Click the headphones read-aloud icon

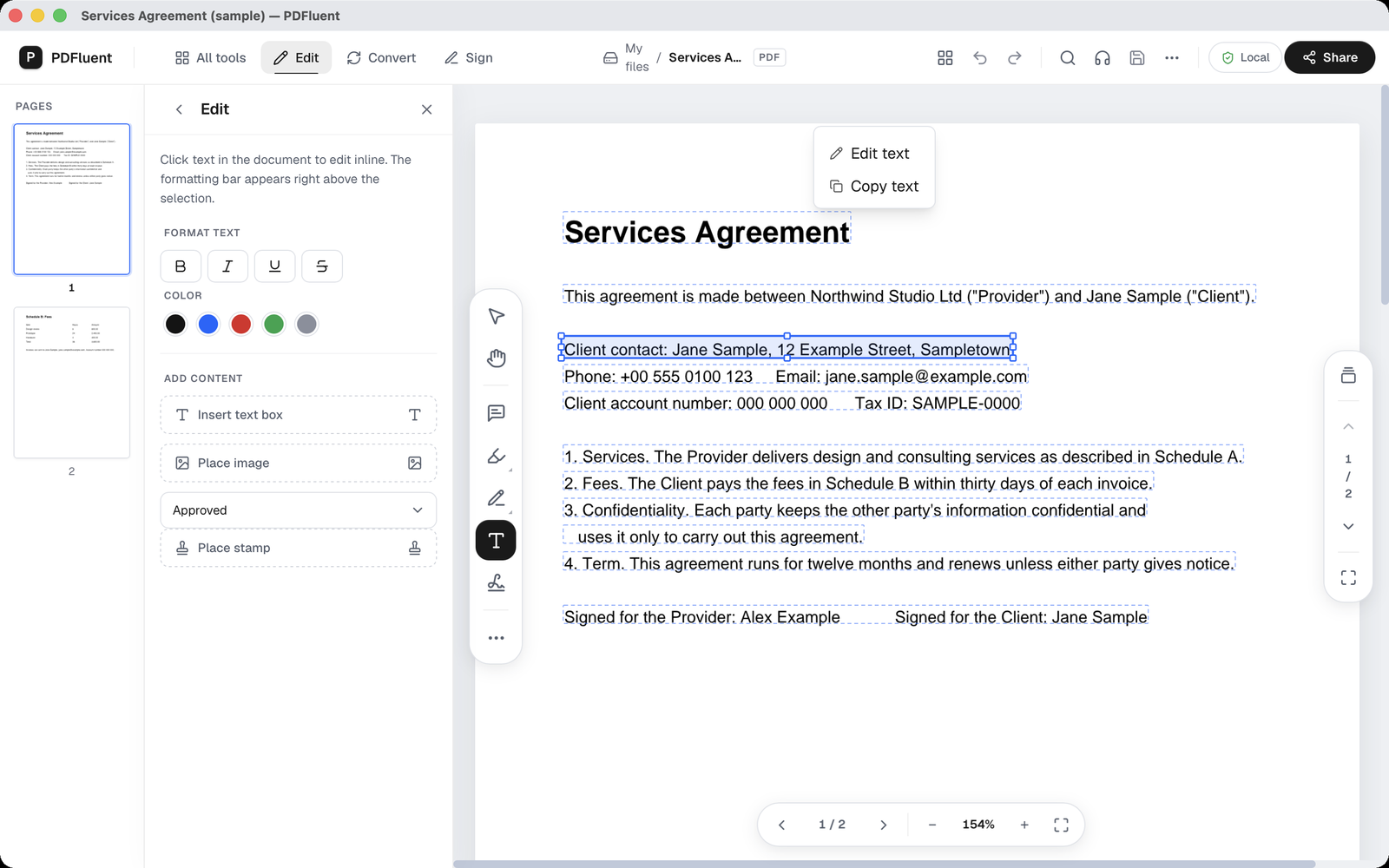1103,57
